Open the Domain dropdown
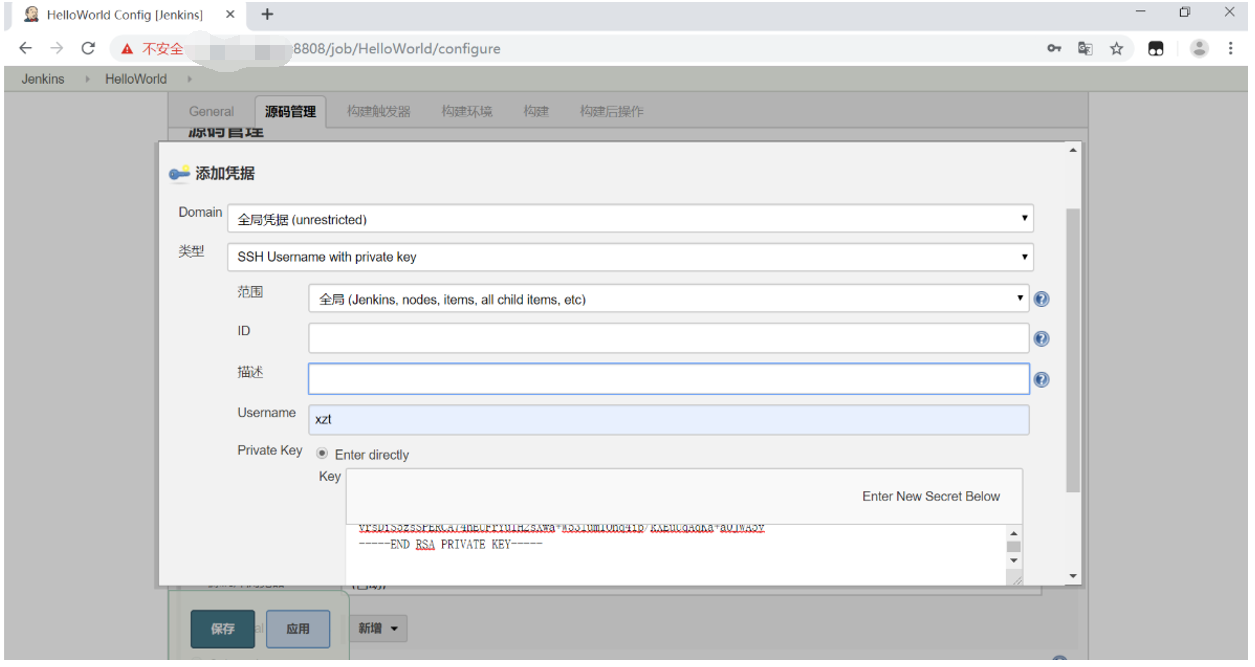The width and height of the screenshot is (1255, 667). click(630, 219)
